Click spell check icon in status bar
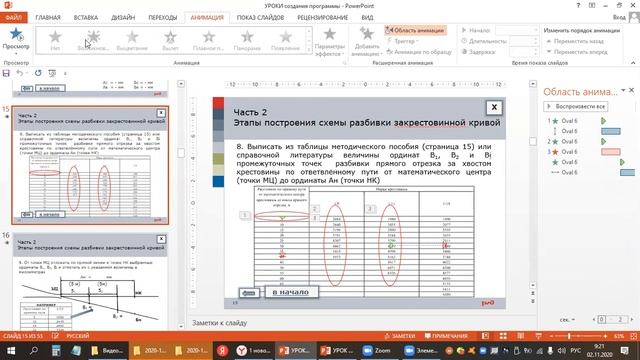Viewport: 640px width, 360px height. pos(55,336)
